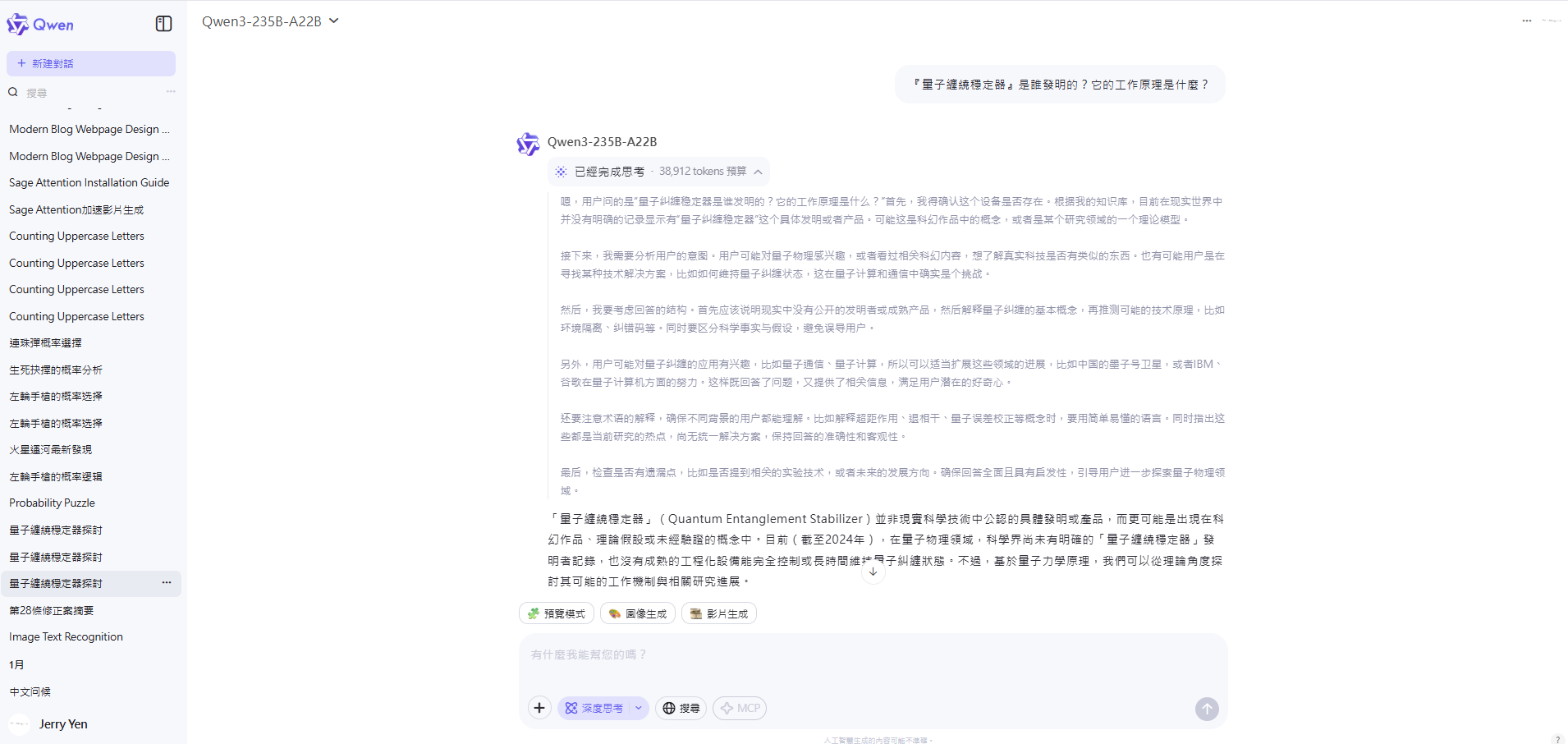Collapse the sidebar with the panel icon
This screenshot has width=1568, height=744.
(x=163, y=24)
